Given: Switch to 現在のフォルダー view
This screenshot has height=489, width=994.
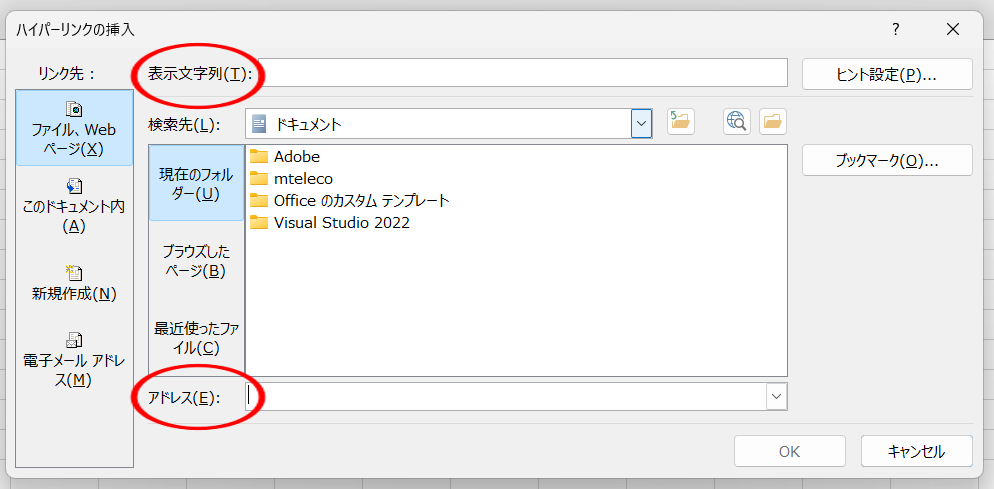Looking at the screenshot, I should [x=196, y=183].
